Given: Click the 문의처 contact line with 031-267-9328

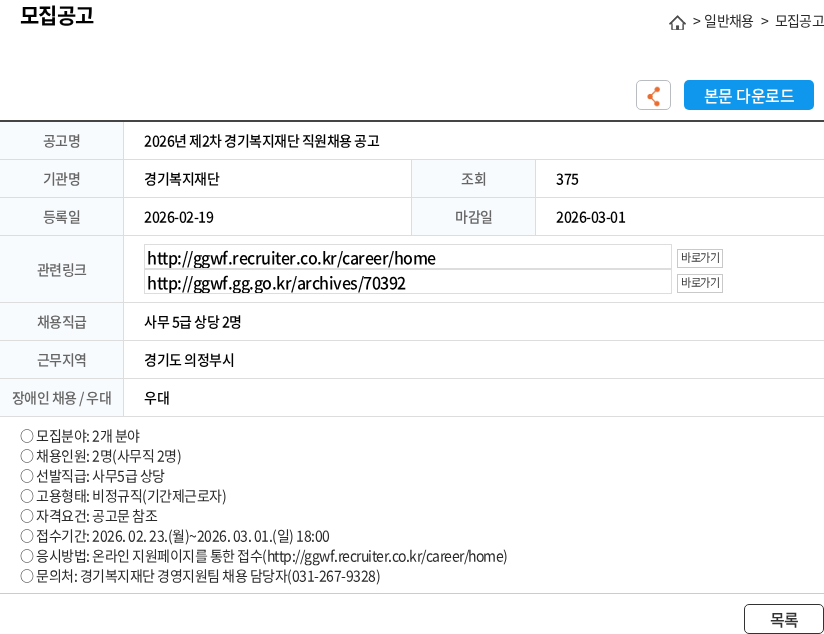Looking at the screenshot, I should point(200,576).
